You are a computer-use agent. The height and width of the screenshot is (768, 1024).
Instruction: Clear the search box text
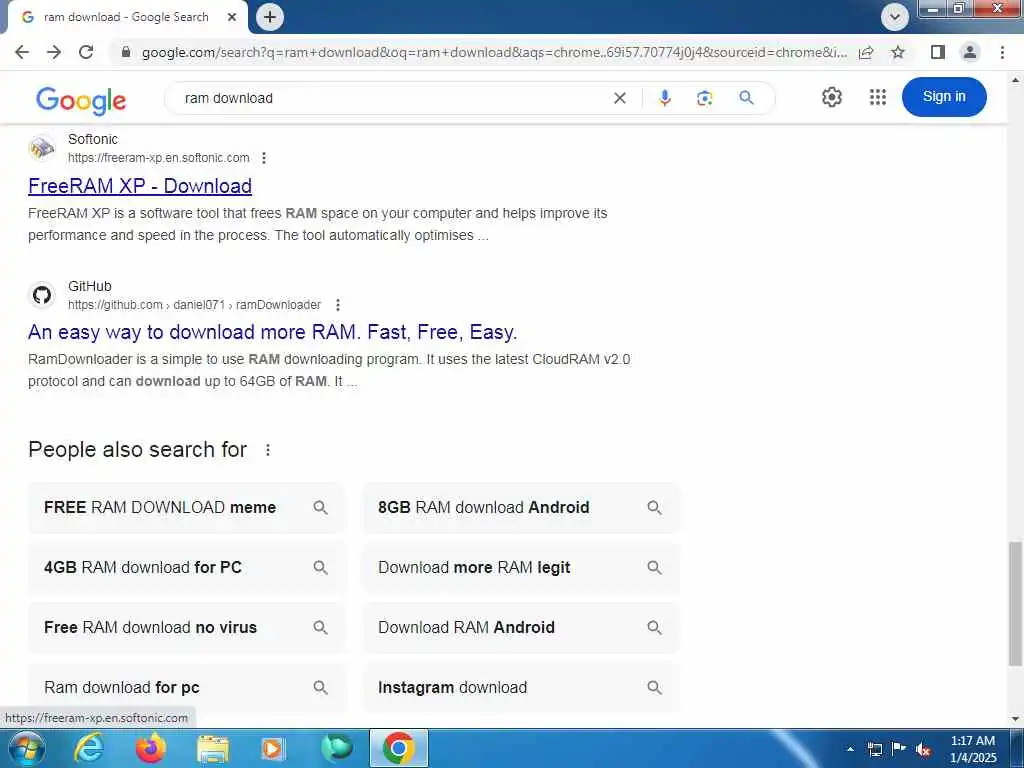coord(620,99)
